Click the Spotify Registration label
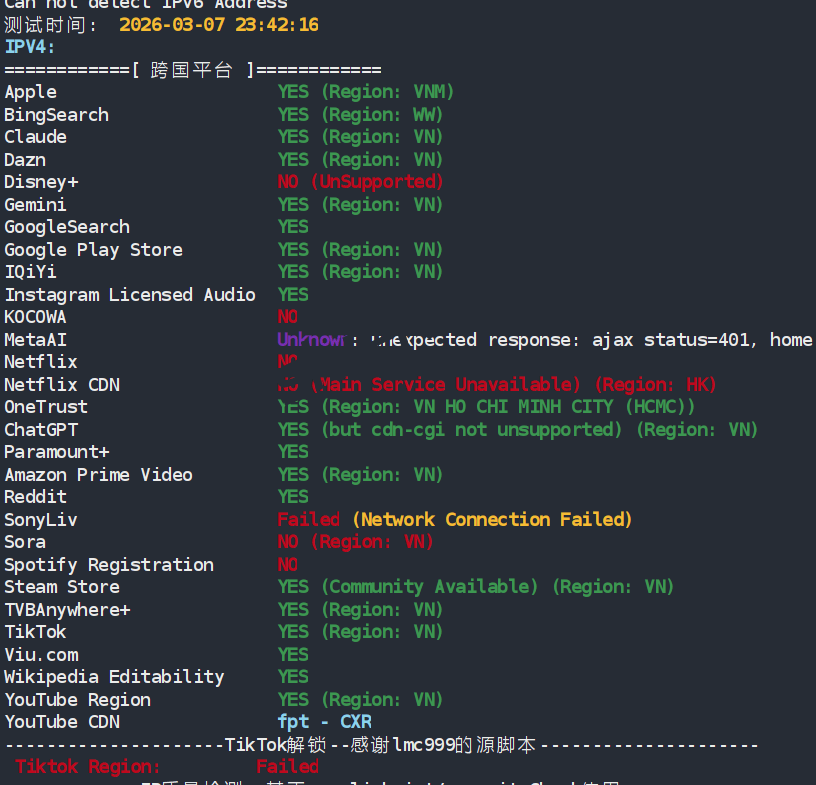816x785 pixels. pyautogui.click(x=109, y=565)
